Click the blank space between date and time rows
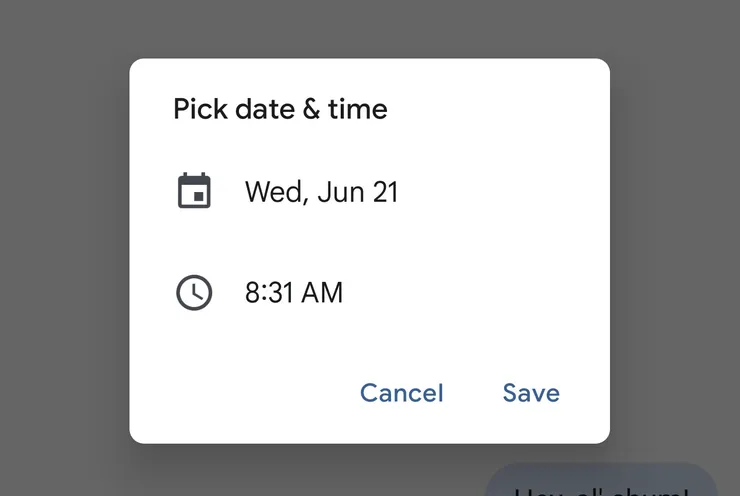740x496 pixels. (x=370, y=242)
